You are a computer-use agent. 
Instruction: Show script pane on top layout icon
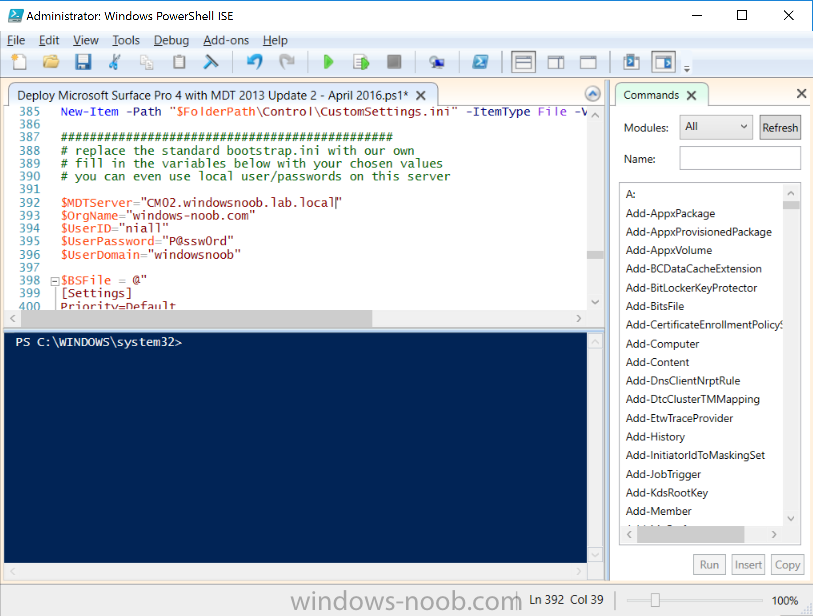point(523,63)
